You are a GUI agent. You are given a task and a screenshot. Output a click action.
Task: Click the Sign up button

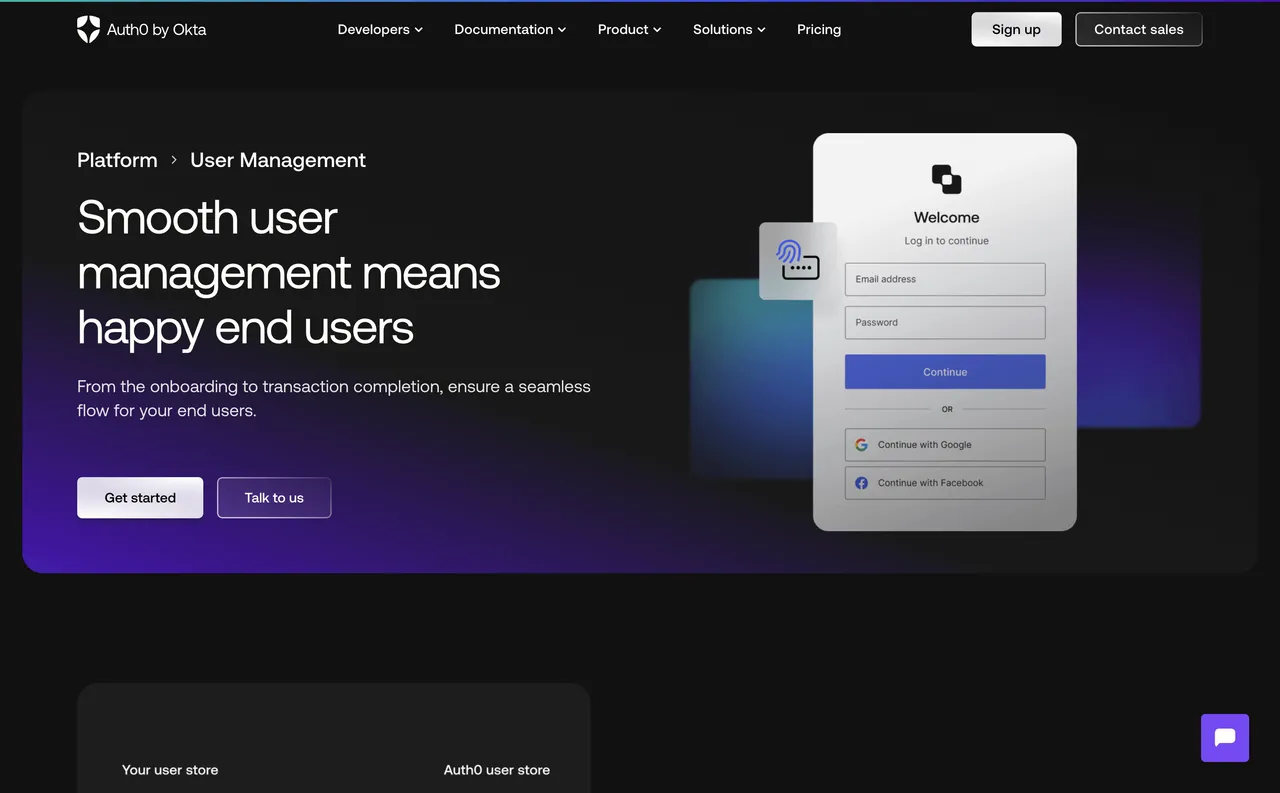(1016, 29)
